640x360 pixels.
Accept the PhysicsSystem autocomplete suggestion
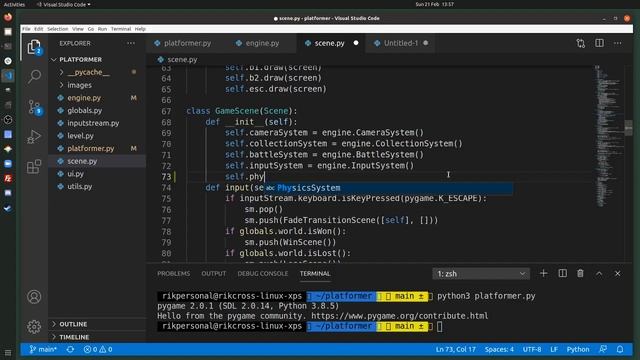click(388, 188)
